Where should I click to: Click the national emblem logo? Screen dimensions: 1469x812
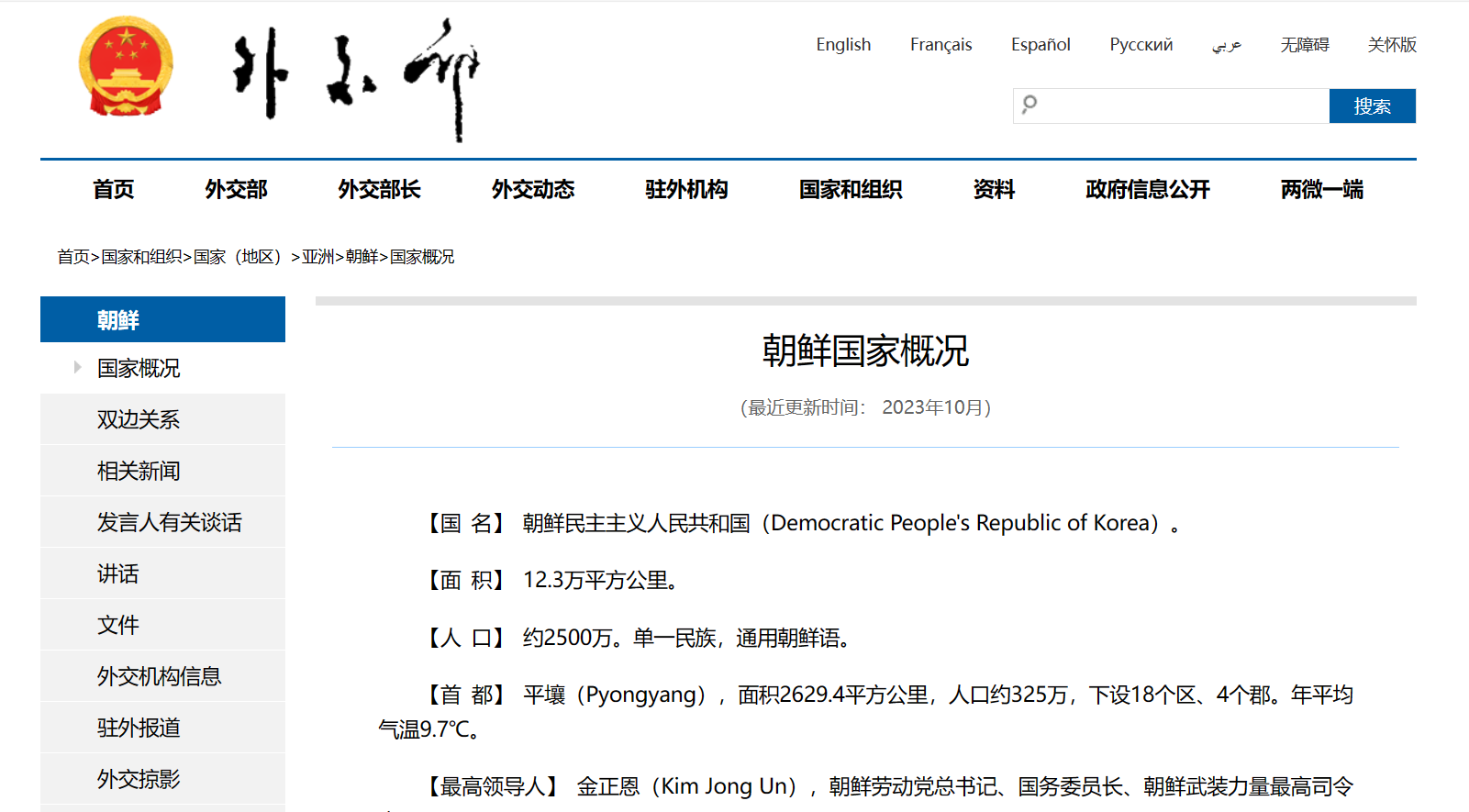(126, 67)
